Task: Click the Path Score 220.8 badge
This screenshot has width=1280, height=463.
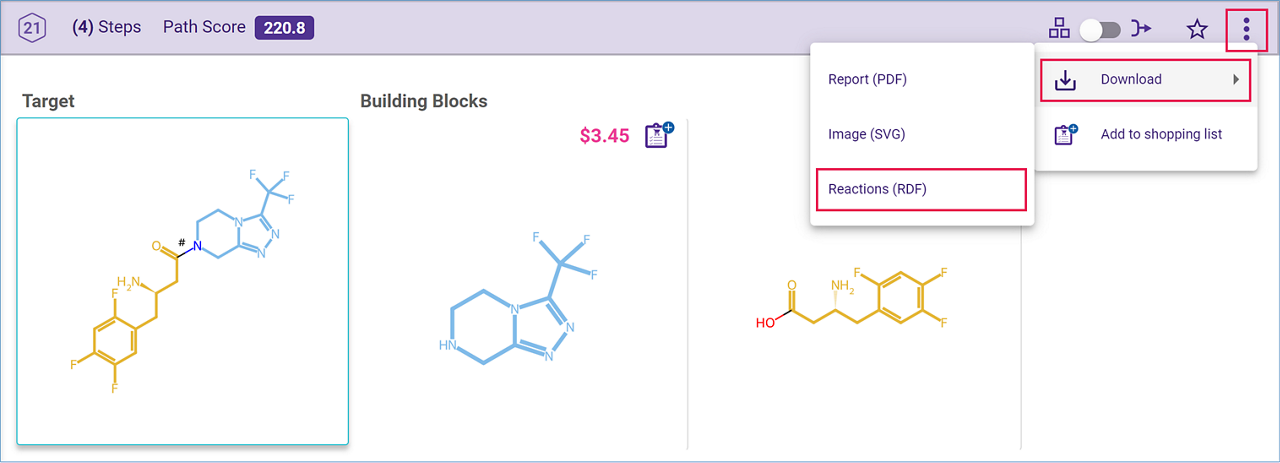Action: point(284,28)
